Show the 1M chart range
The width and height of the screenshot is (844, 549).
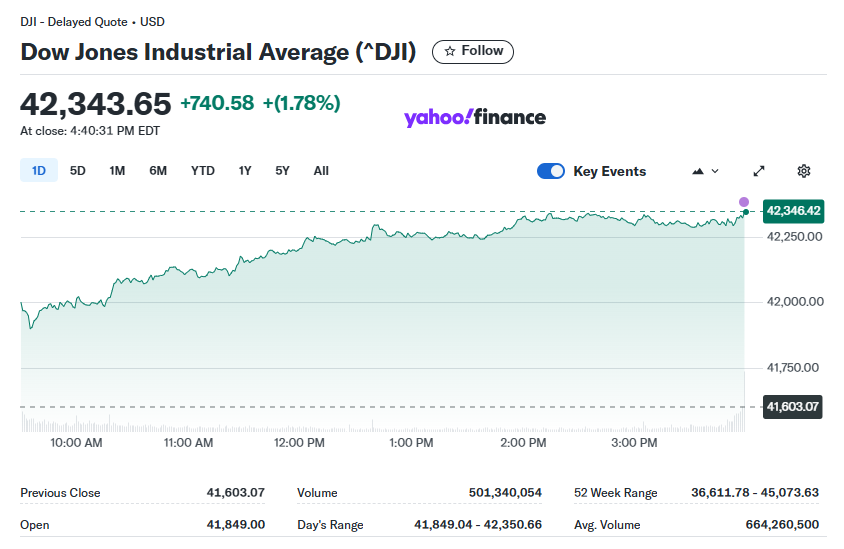(x=117, y=171)
